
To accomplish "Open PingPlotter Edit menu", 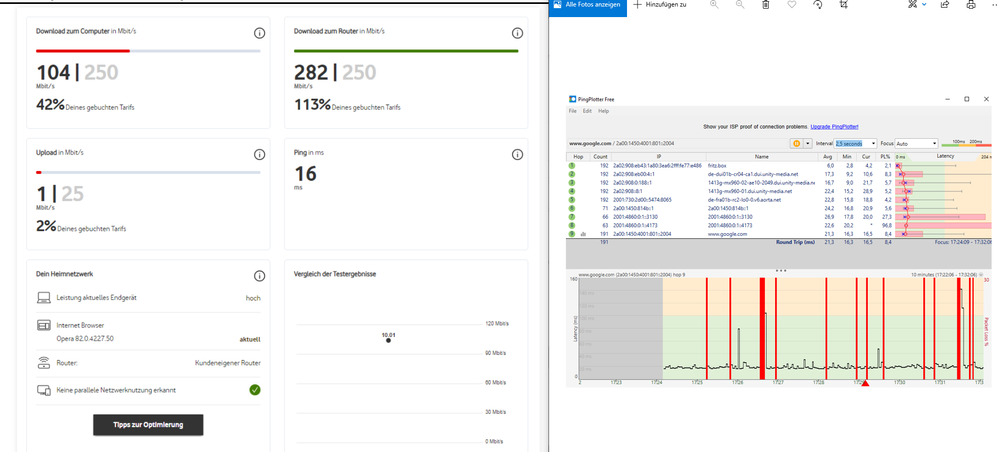I will coord(587,111).
